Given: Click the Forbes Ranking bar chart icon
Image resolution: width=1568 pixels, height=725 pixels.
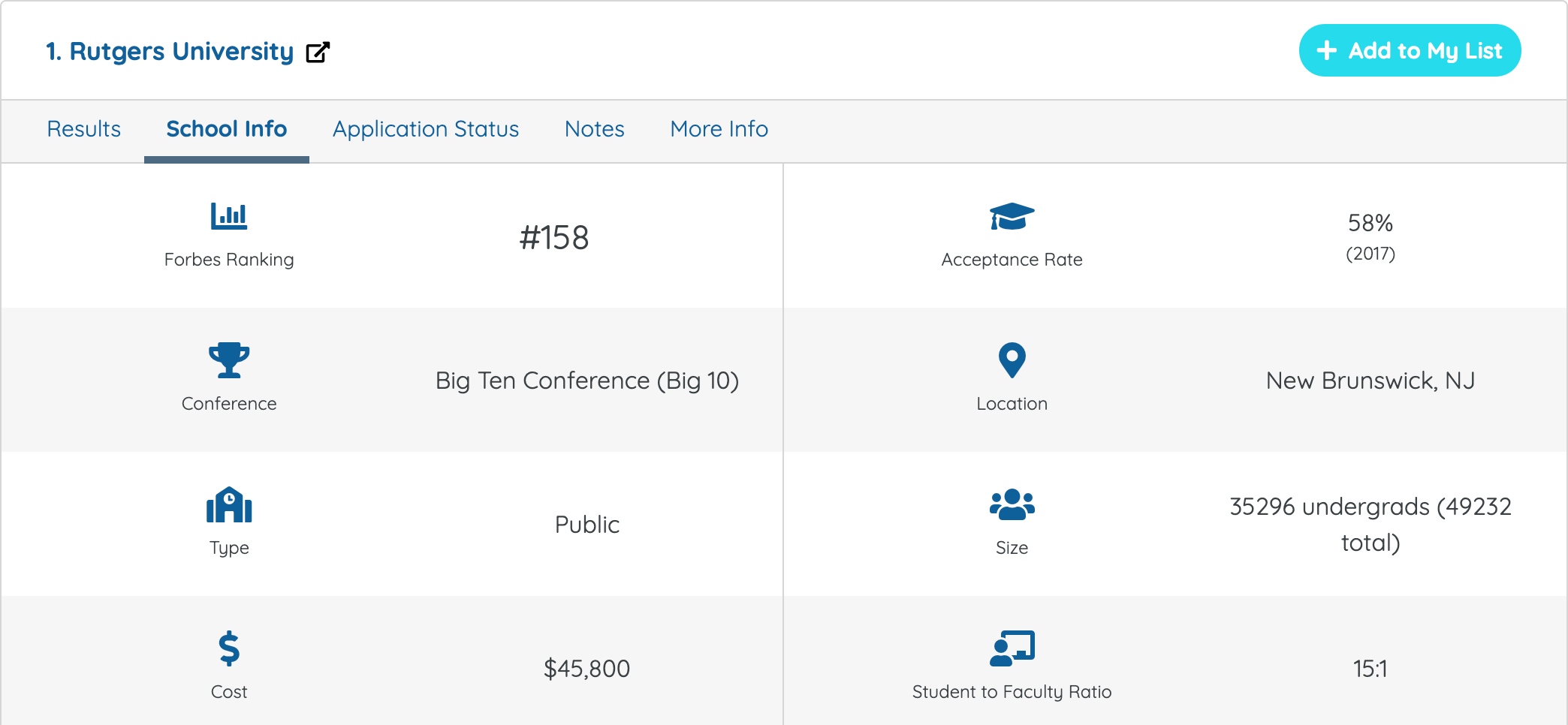Looking at the screenshot, I should (229, 216).
